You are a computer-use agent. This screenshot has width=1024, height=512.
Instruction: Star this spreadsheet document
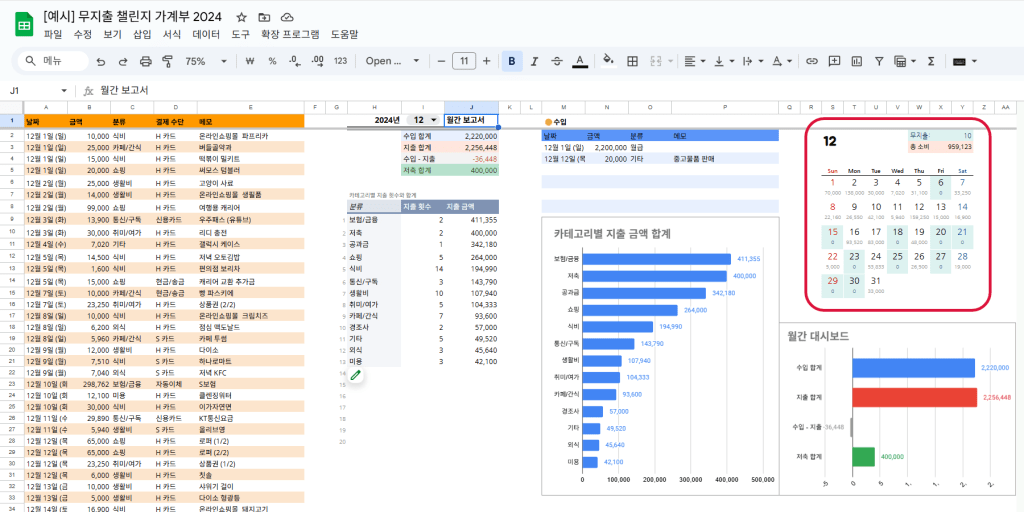click(x=241, y=18)
